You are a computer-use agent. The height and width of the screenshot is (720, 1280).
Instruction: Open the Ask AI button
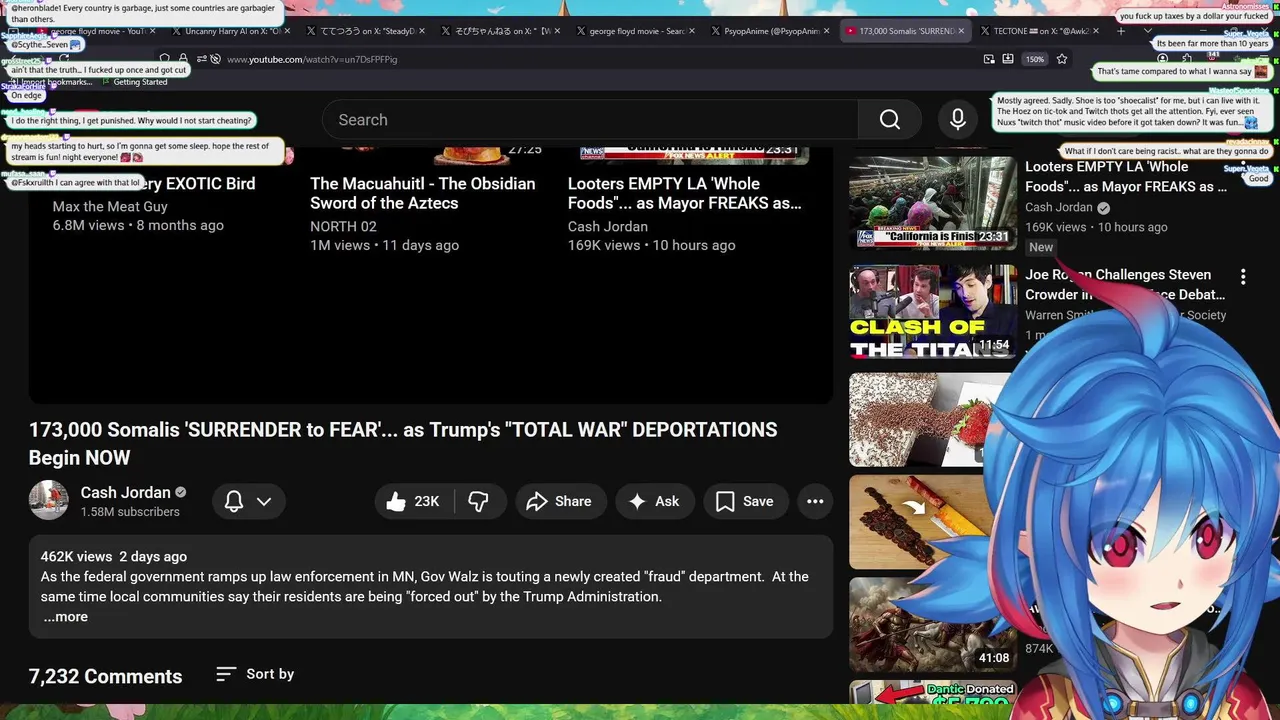click(654, 501)
